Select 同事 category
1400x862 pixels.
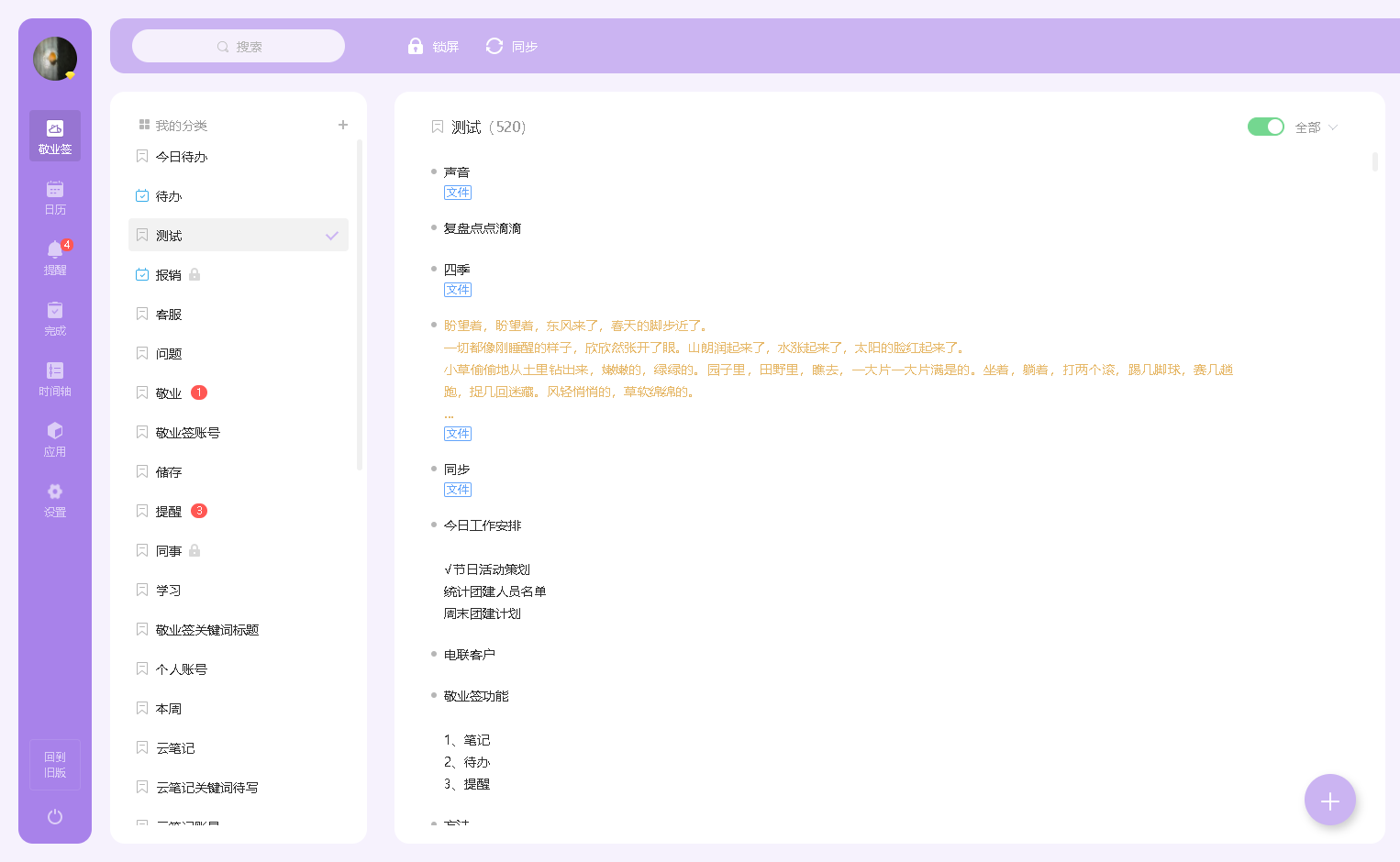pos(239,550)
